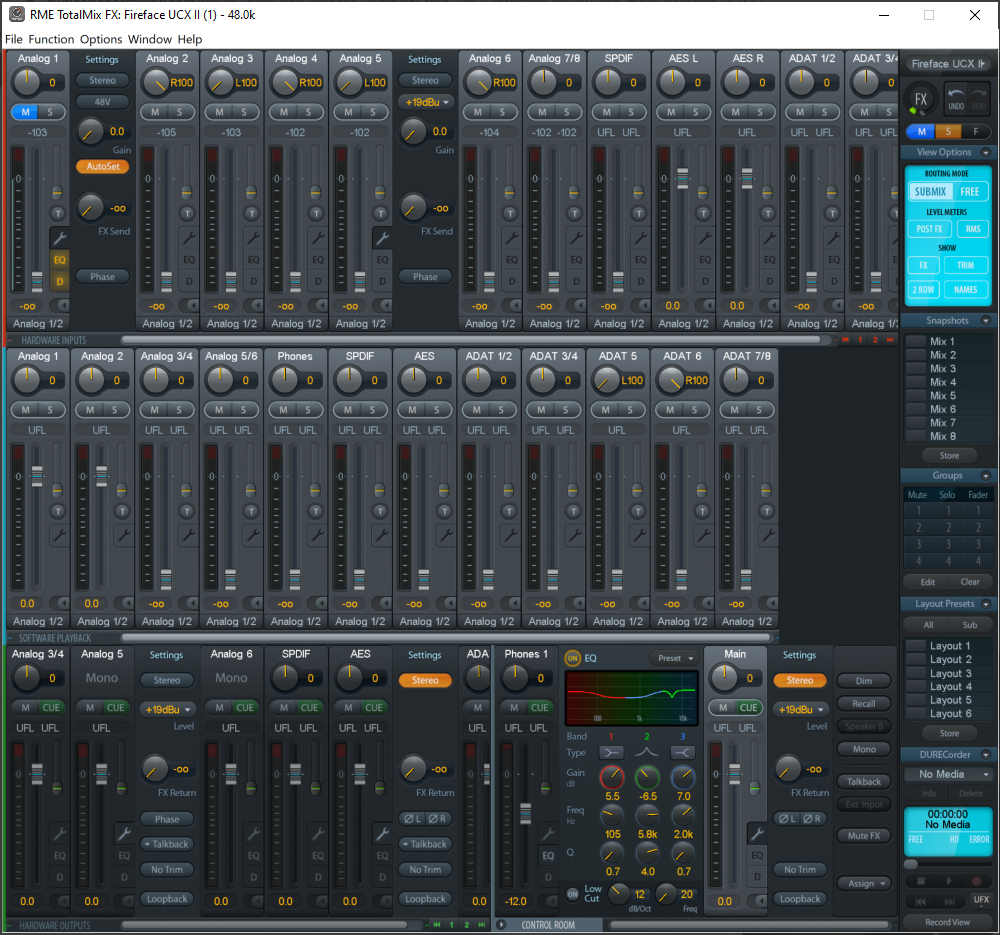Viewport: 1000px width, 935px height.
Task: Expand the Control Room section arrow
Action: (501, 925)
